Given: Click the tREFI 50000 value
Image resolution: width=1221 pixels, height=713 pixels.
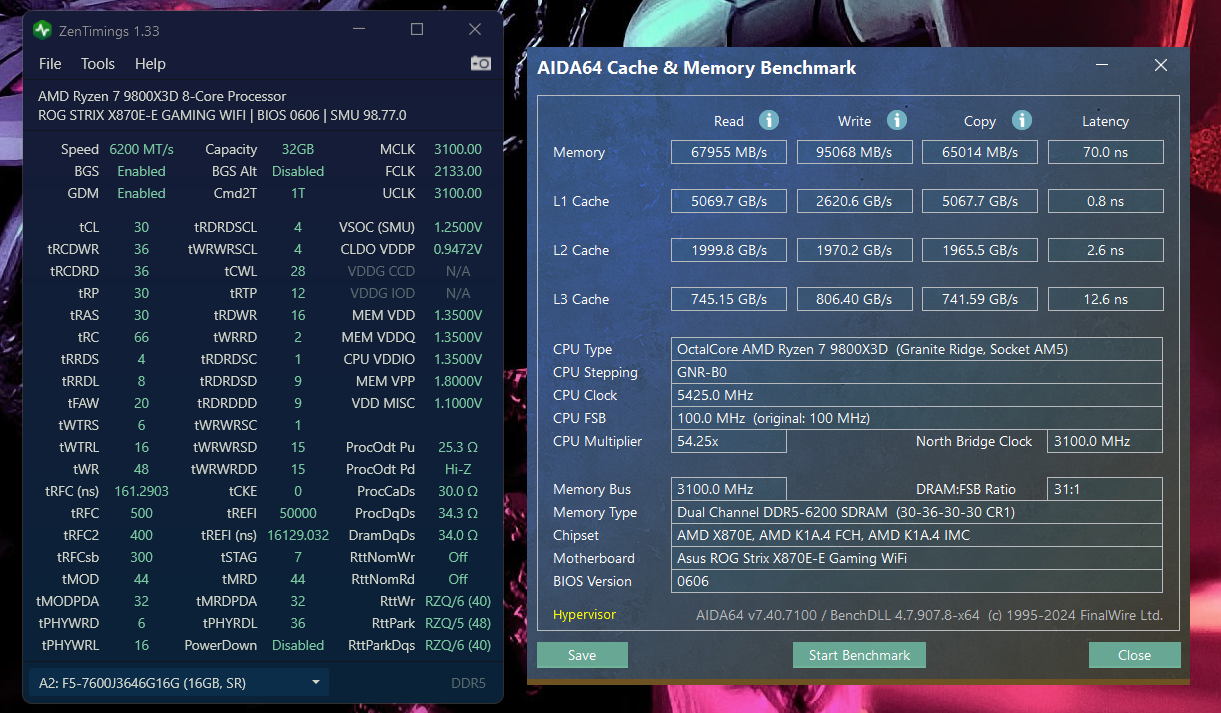Looking at the screenshot, I should (x=298, y=513).
